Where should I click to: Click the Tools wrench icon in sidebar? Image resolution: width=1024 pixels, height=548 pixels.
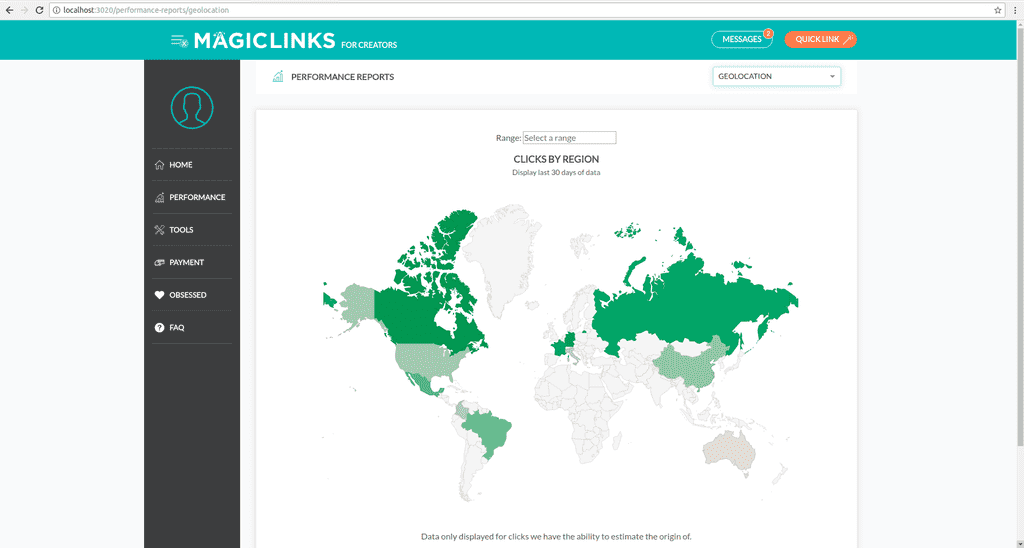coord(159,230)
